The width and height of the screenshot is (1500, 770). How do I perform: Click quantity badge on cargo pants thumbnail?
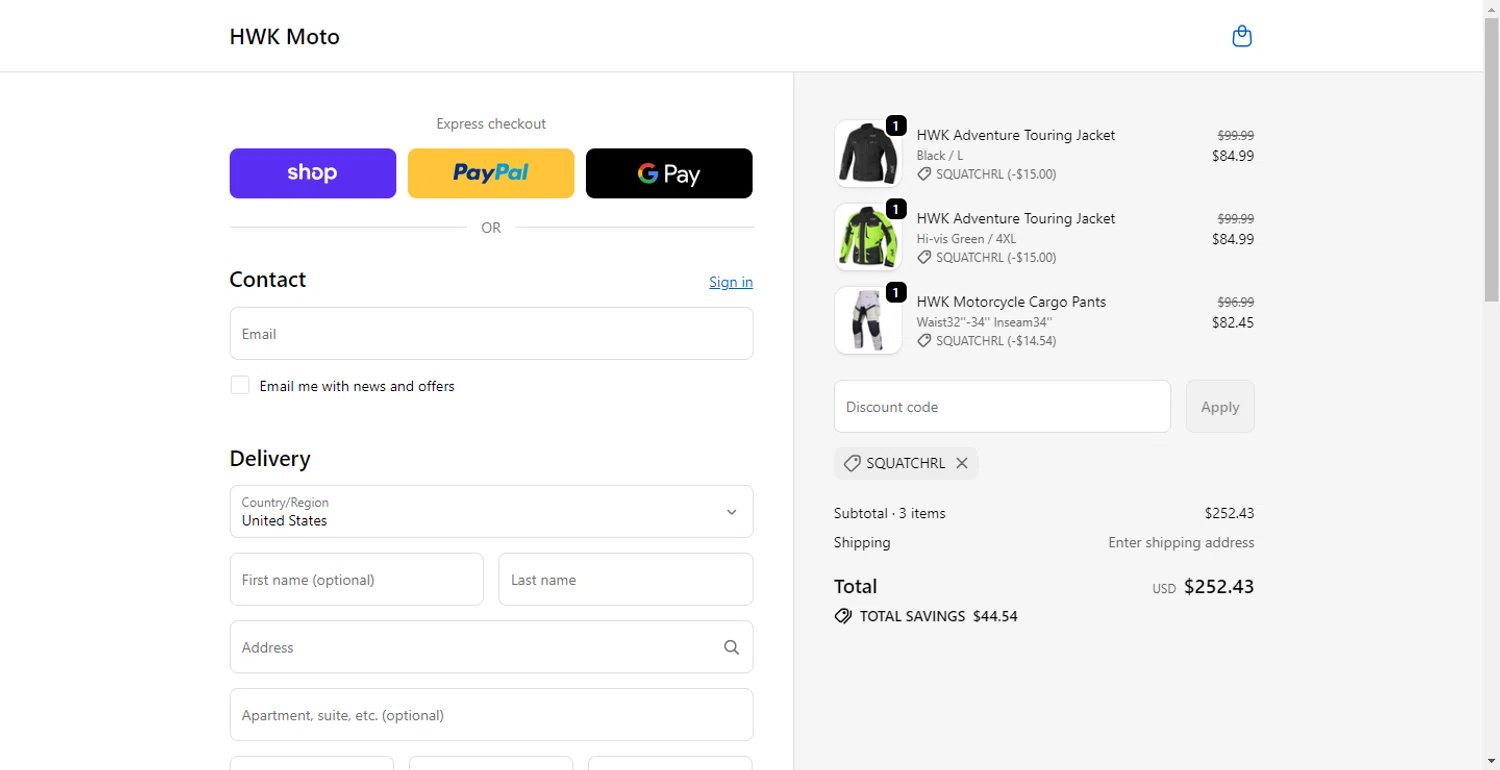coord(896,292)
